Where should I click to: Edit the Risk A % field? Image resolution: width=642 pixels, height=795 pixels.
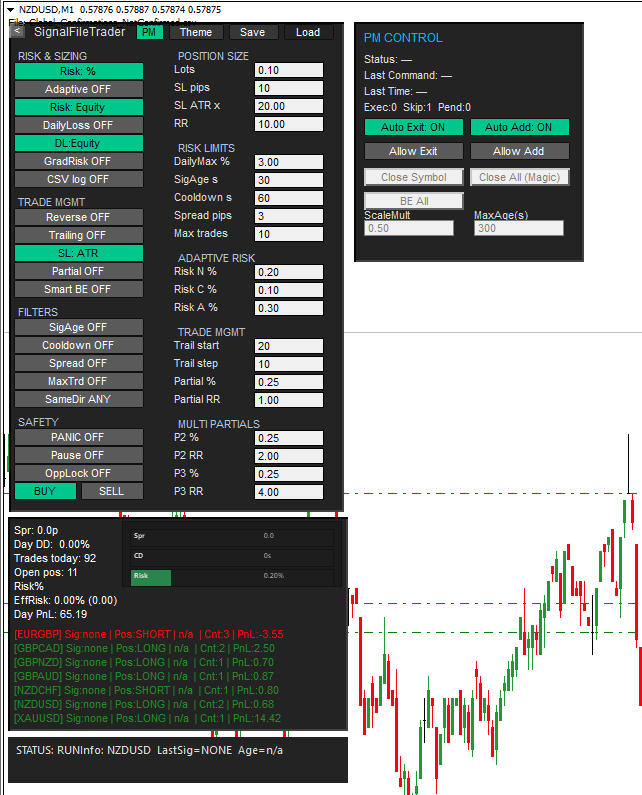point(289,308)
